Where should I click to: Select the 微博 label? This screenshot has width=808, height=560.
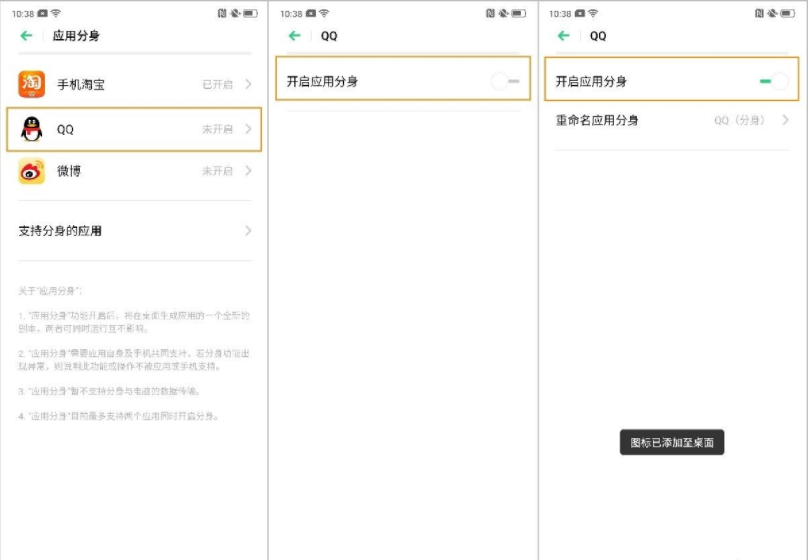(x=69, y=171)
